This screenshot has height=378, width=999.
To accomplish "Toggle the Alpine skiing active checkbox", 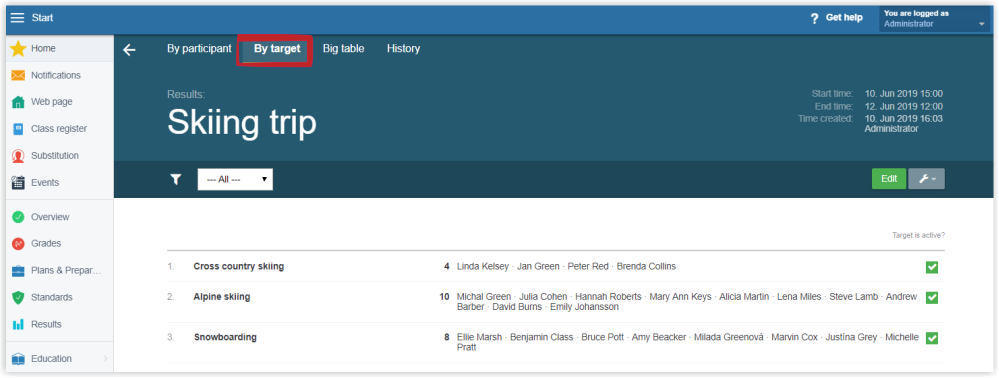I will [x=931, y=298].
